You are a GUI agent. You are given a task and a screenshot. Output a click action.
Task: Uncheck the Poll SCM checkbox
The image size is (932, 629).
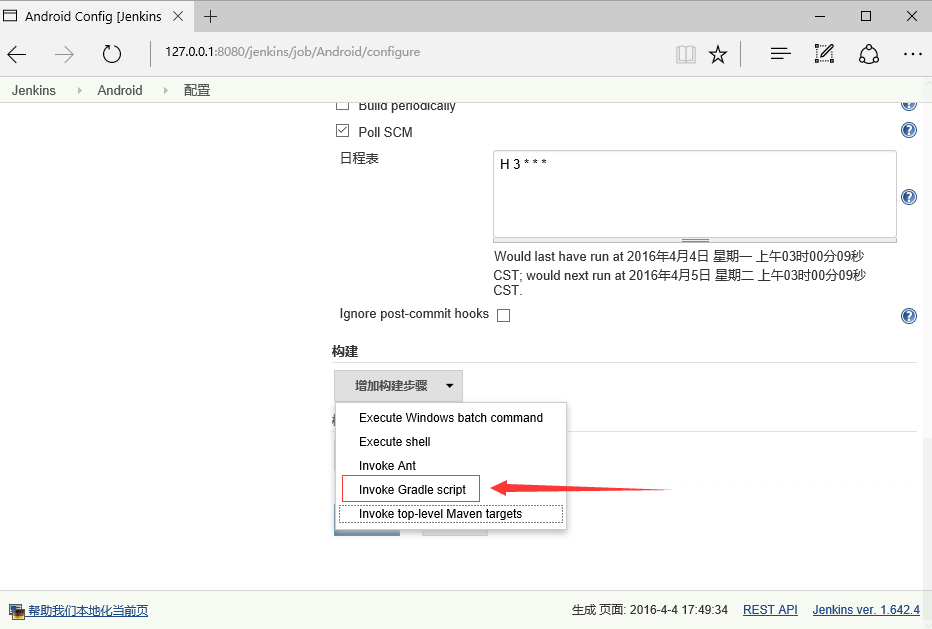(x=342, y=130)
